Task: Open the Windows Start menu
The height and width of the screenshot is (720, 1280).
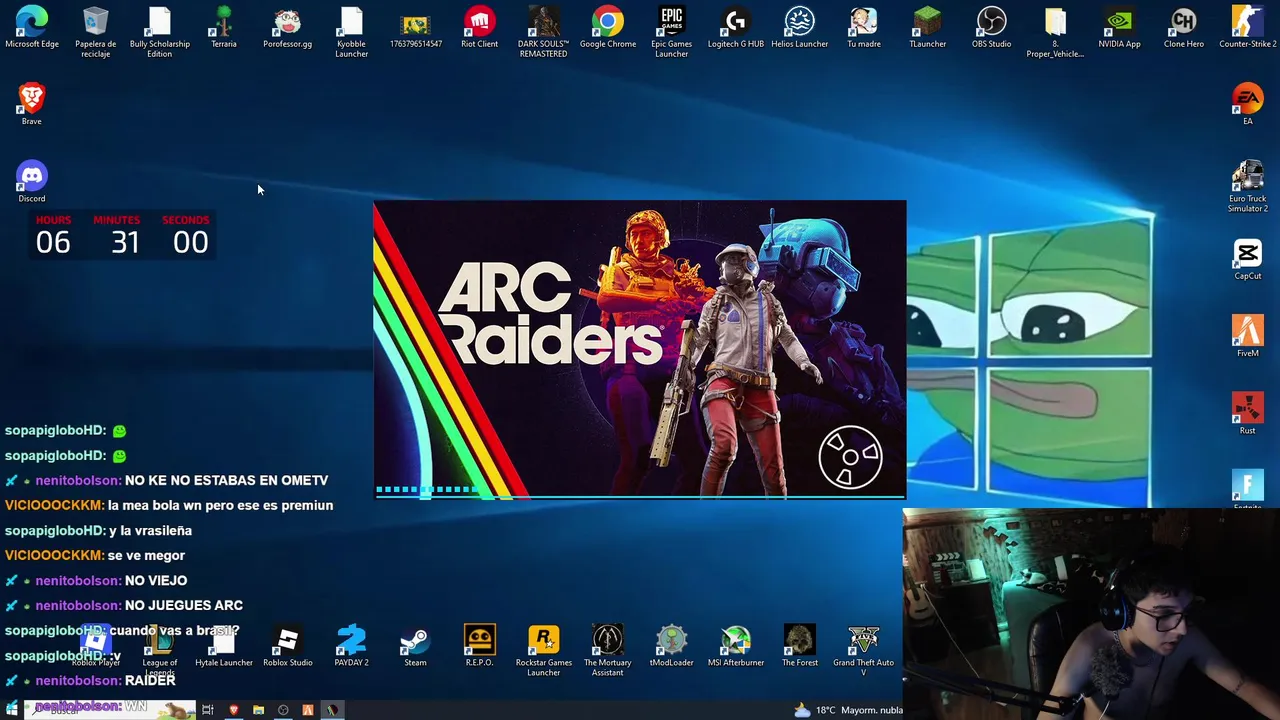Action: (11, 710)
